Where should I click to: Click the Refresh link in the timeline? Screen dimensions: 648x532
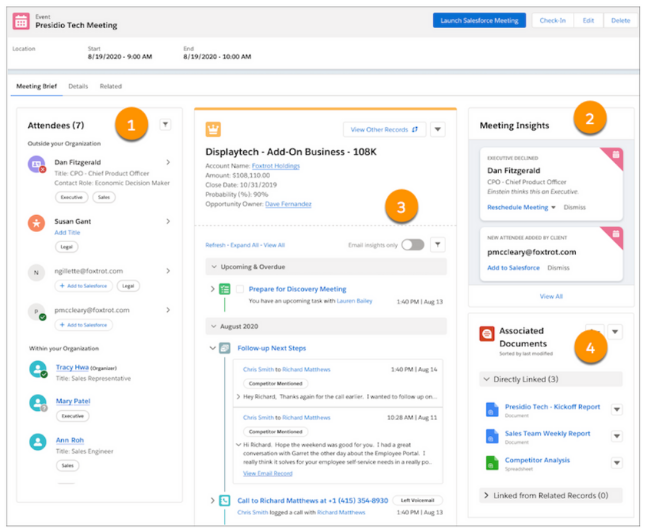click(x=215, y=245)
